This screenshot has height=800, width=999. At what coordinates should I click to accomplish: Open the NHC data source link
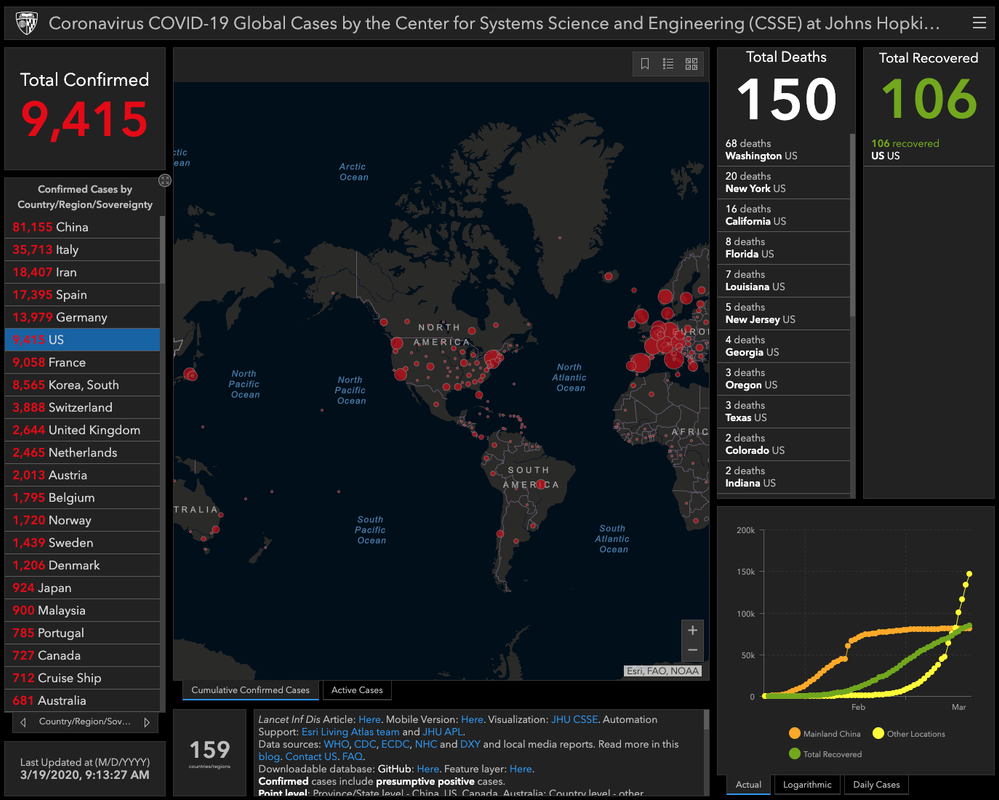point(426,744)
